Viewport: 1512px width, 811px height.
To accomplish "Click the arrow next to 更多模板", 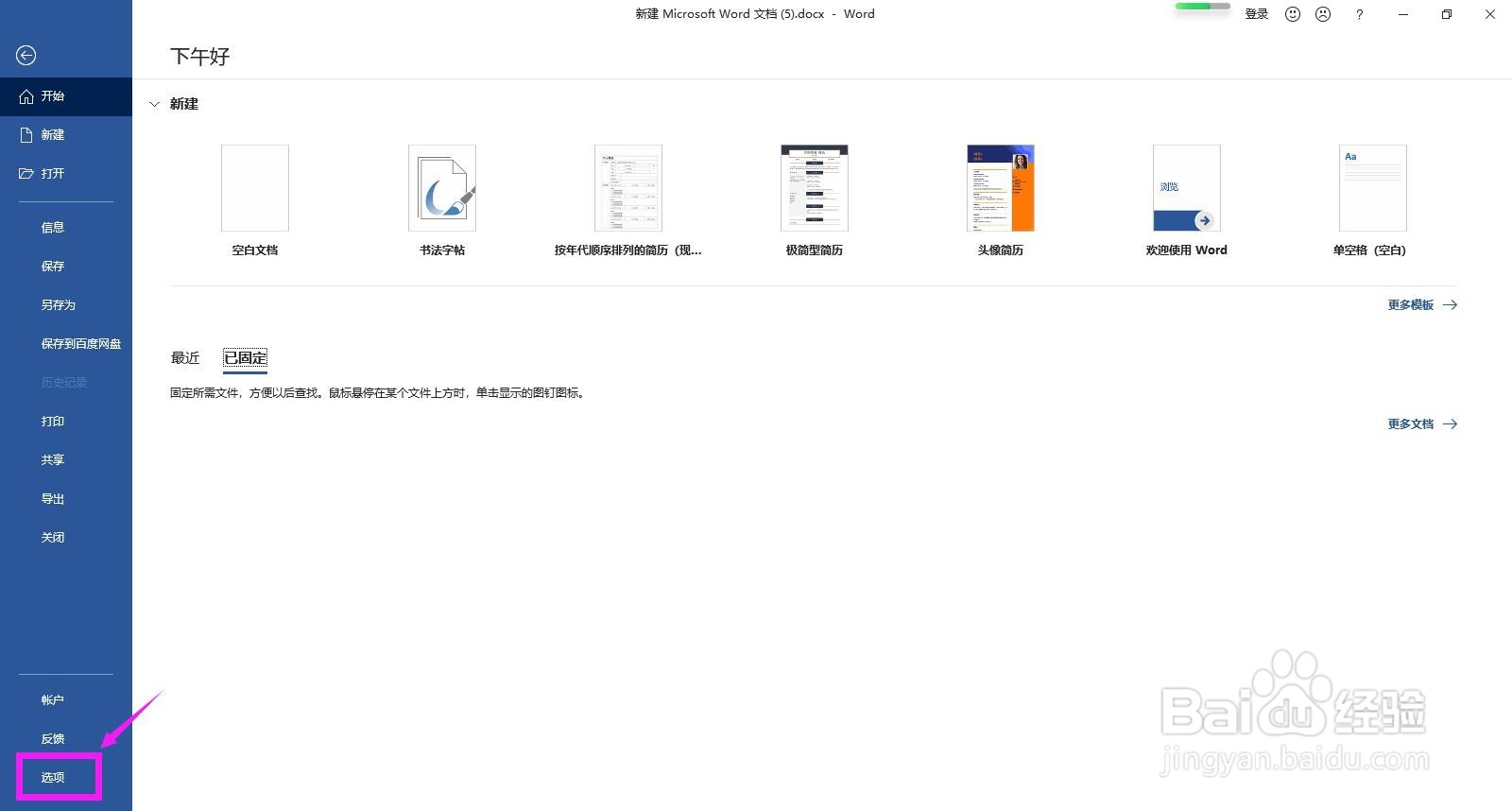I will click(1451, 305).
